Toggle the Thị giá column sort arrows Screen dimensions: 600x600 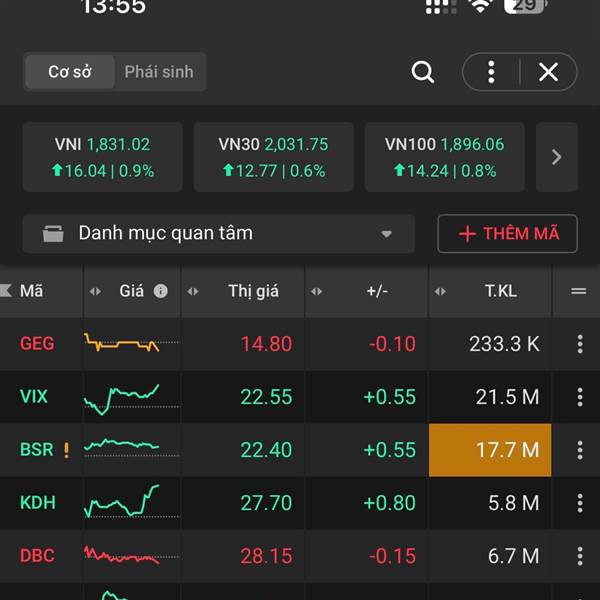pos(194,291)
